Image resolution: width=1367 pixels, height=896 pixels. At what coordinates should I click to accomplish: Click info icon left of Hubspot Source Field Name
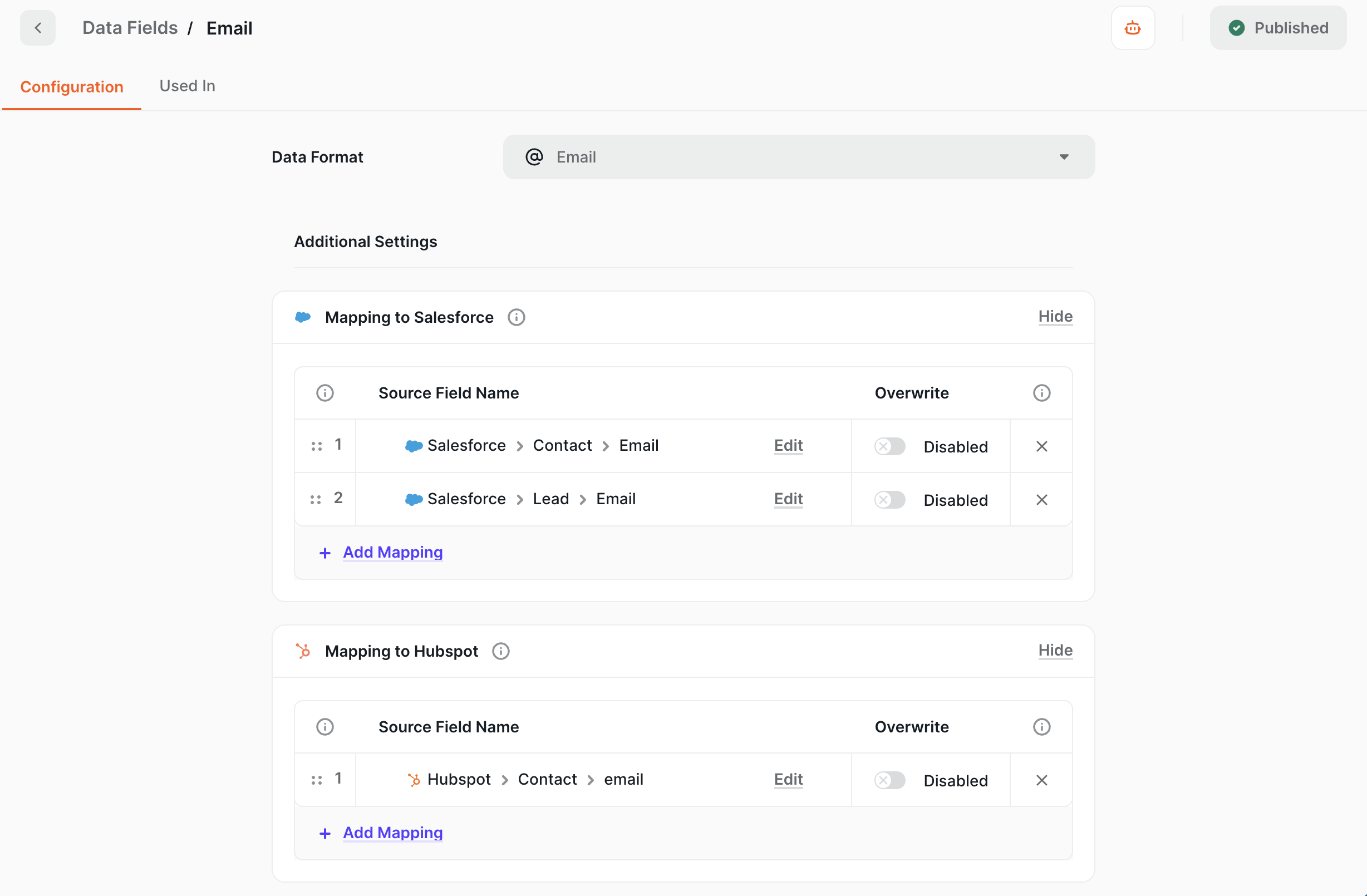(325, 727)
